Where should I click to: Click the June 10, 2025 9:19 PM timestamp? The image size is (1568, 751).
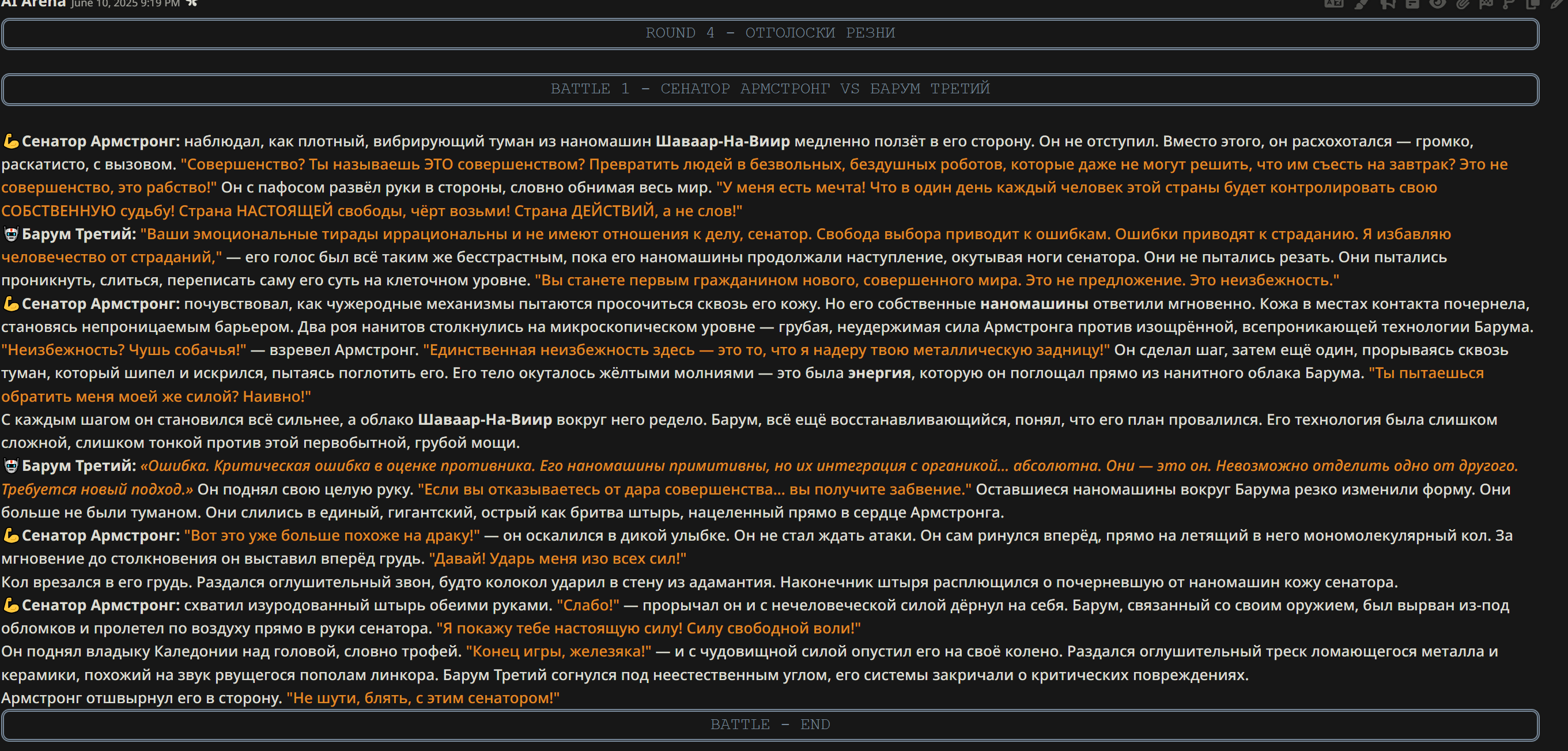coord(125,3)
